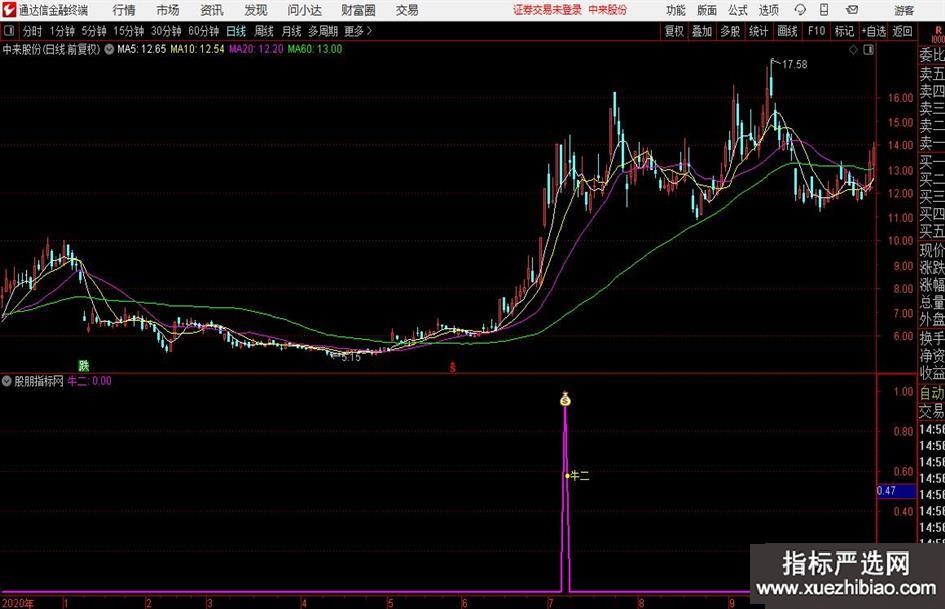The height and width of the screenshot is (609, 945).
Task: Open the mail envelope icon
Action: (852, 10)
